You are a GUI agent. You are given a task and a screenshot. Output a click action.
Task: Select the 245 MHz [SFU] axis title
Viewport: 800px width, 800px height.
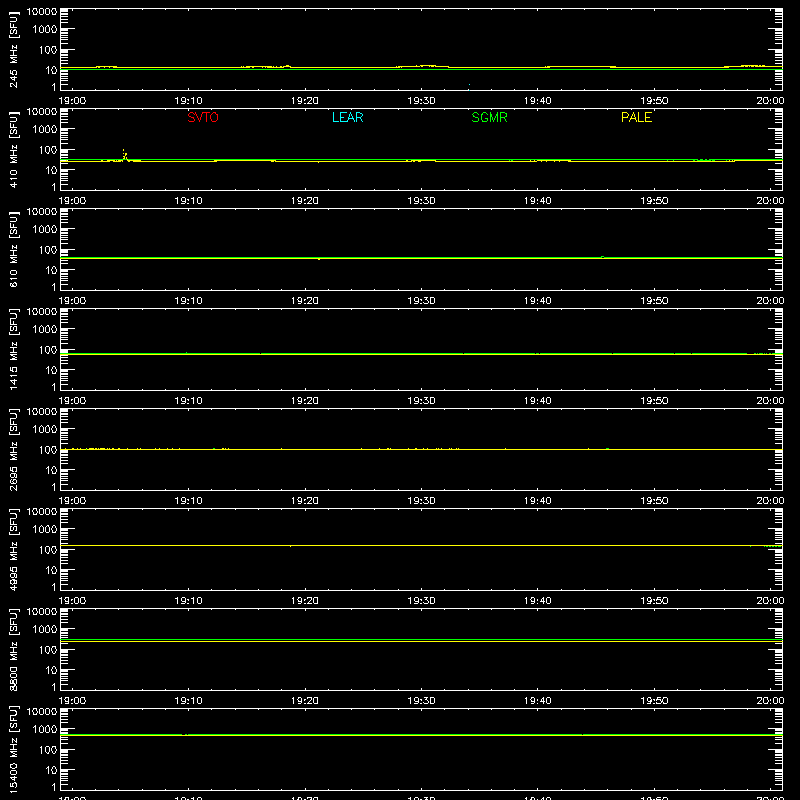[13, 49]
